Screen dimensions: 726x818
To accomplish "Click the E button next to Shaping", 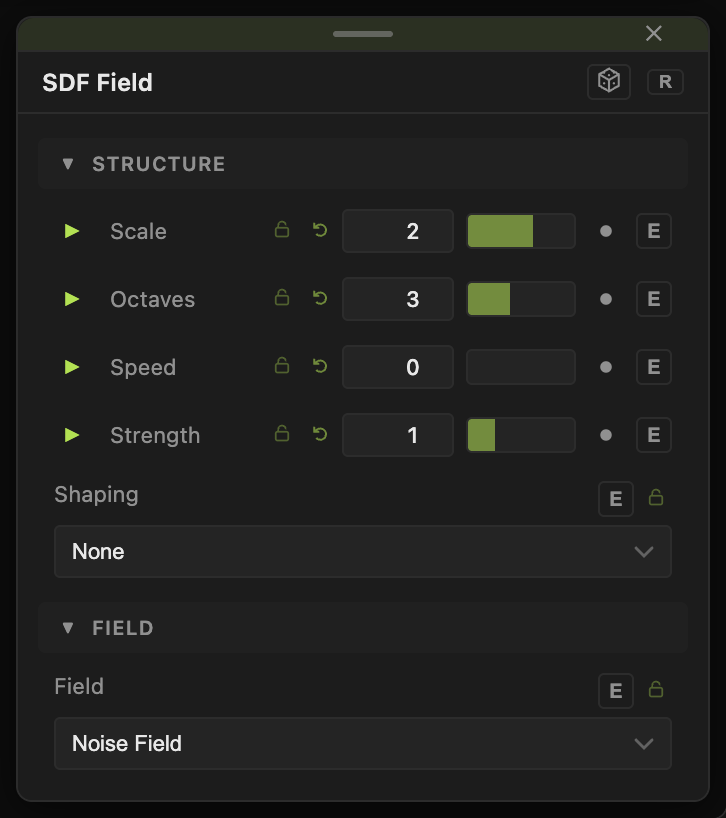I will click(x=615, y=499).
